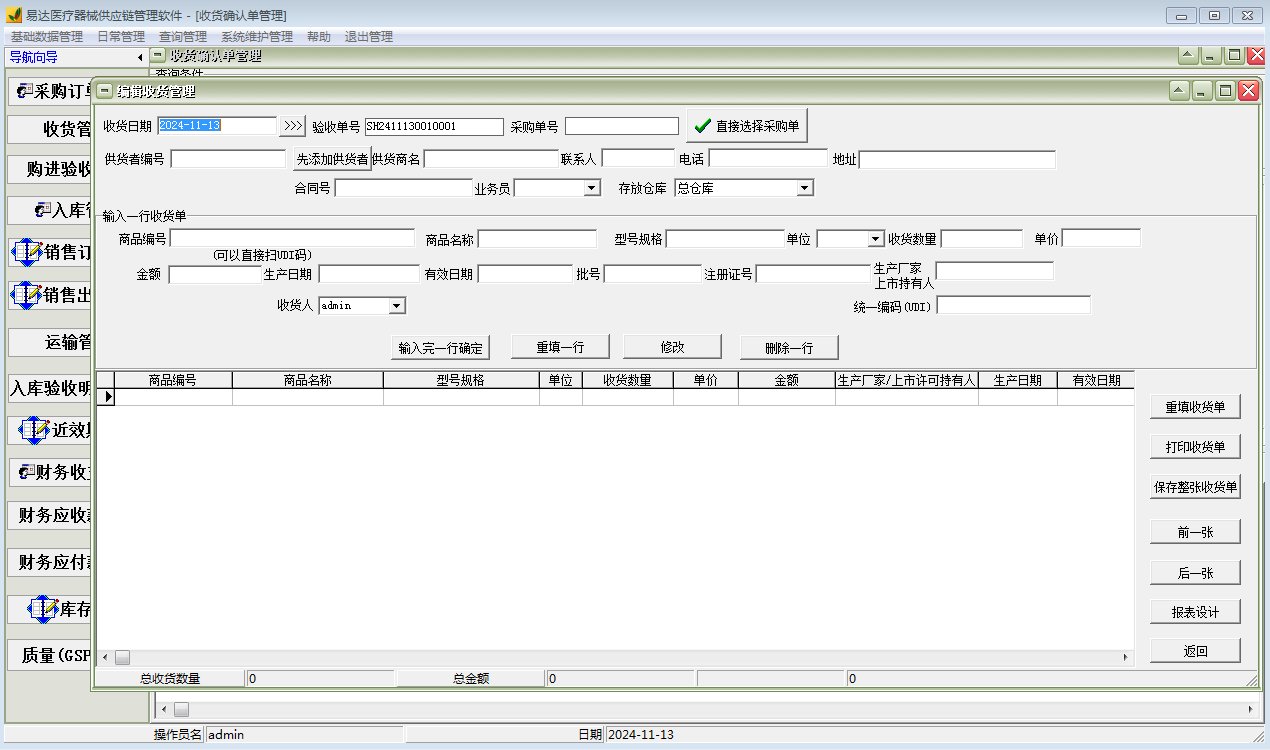Click the 采购订 purchase order sidebar icon
The image size is (1270, 750).
point(27,92)
